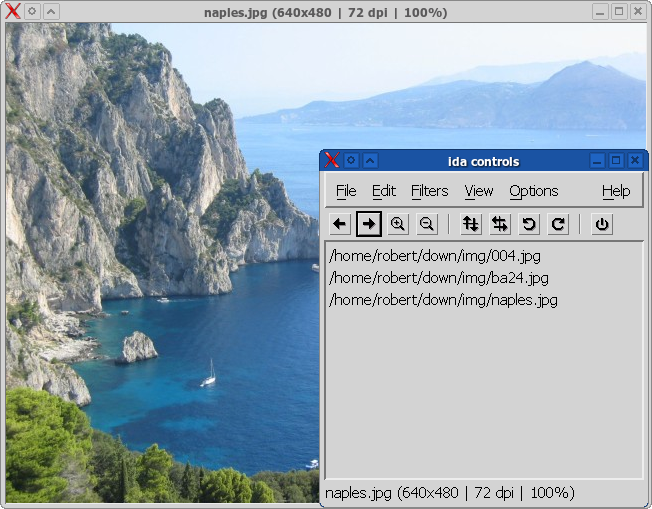Zoom in using the magnifier plus icon
652x509 pixels.
[398, 224]
